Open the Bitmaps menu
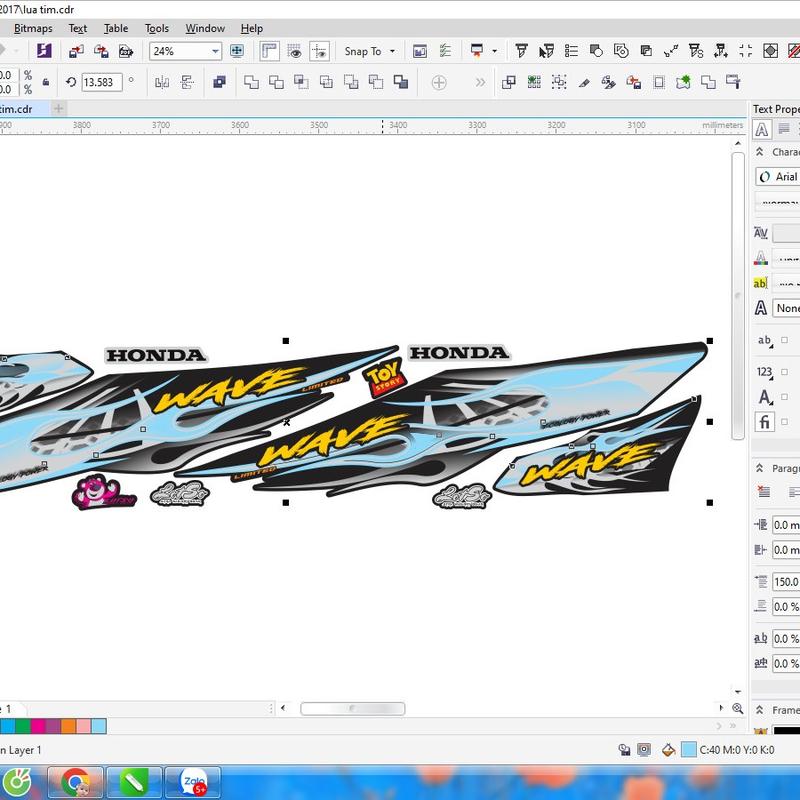This screenshot has width=800, height=800. [x=33, y=29]
